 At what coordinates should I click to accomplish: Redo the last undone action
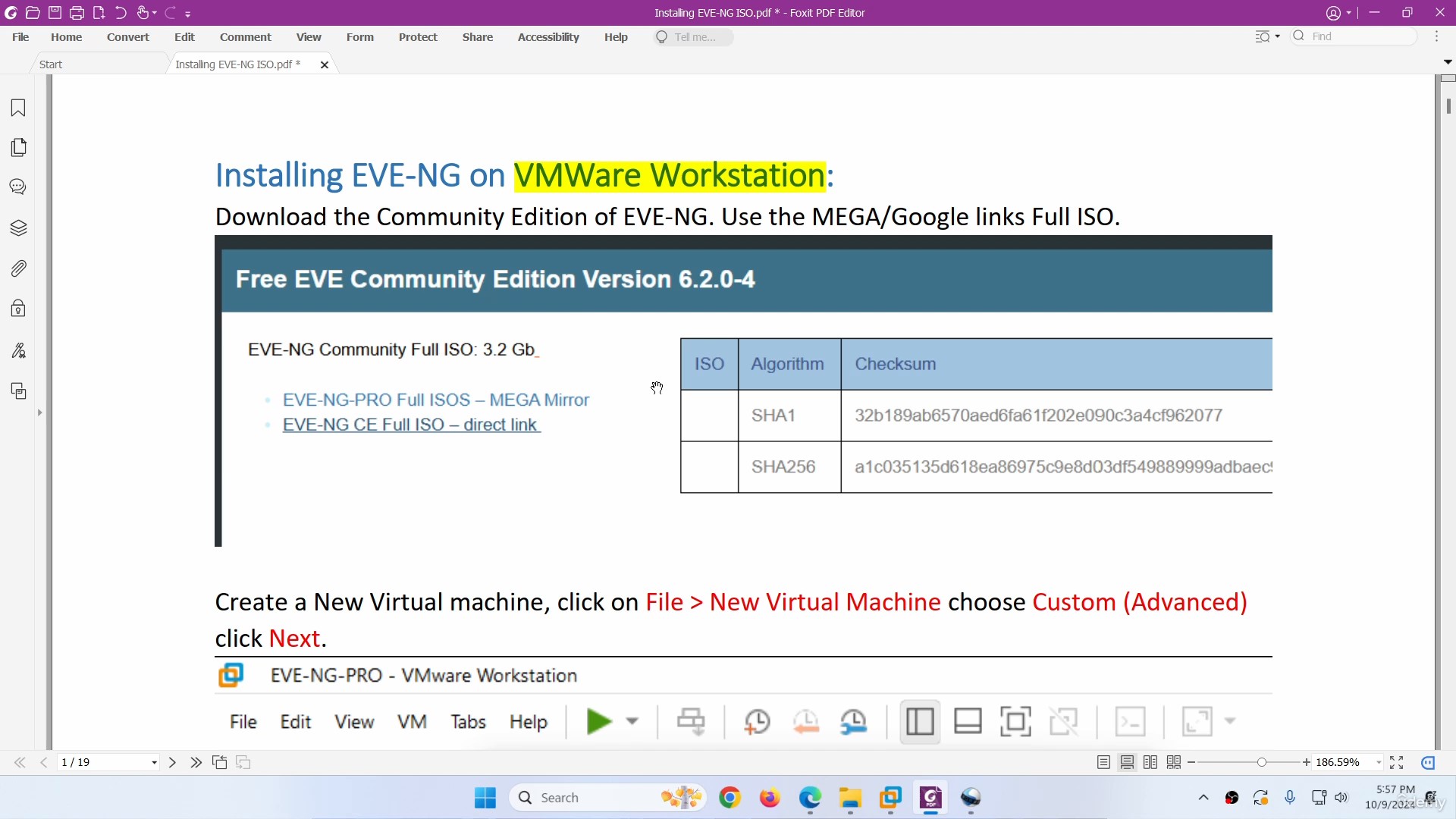171,13
